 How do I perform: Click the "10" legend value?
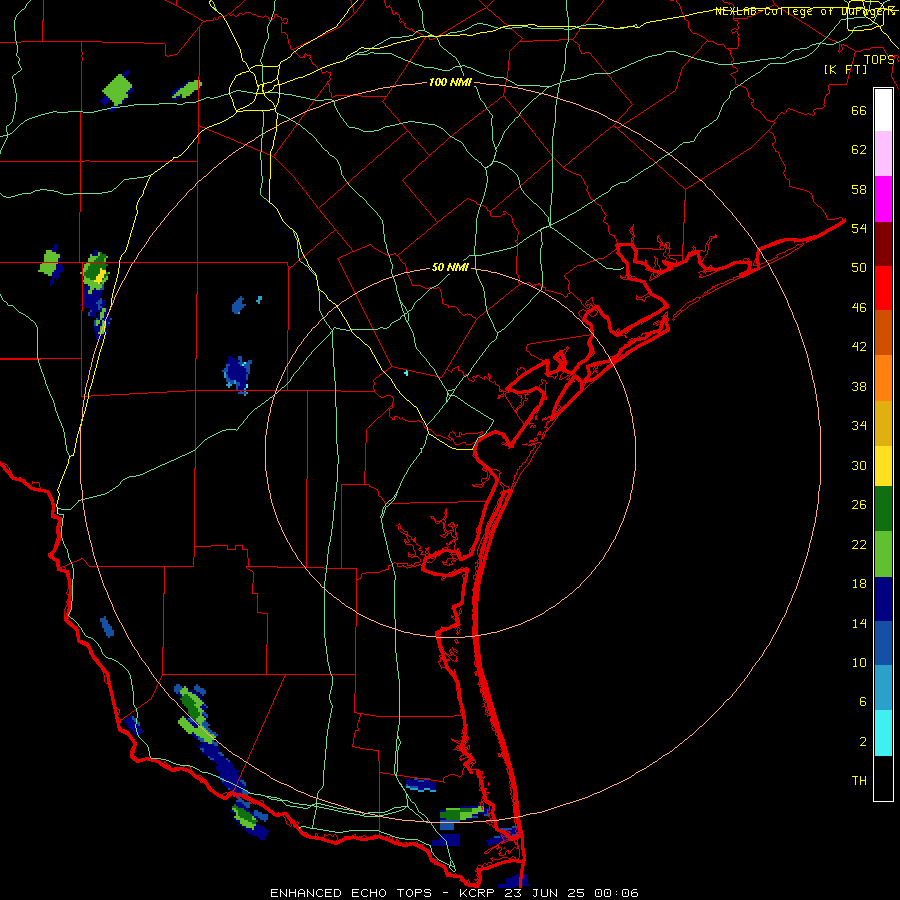coord(859,662)
